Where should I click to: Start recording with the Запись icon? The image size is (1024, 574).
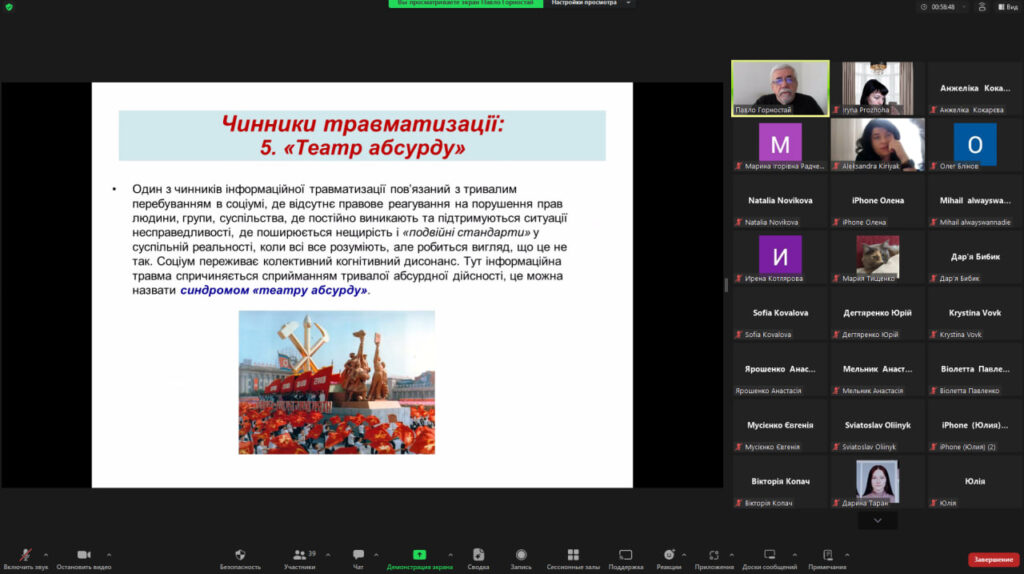coord(521,555)
